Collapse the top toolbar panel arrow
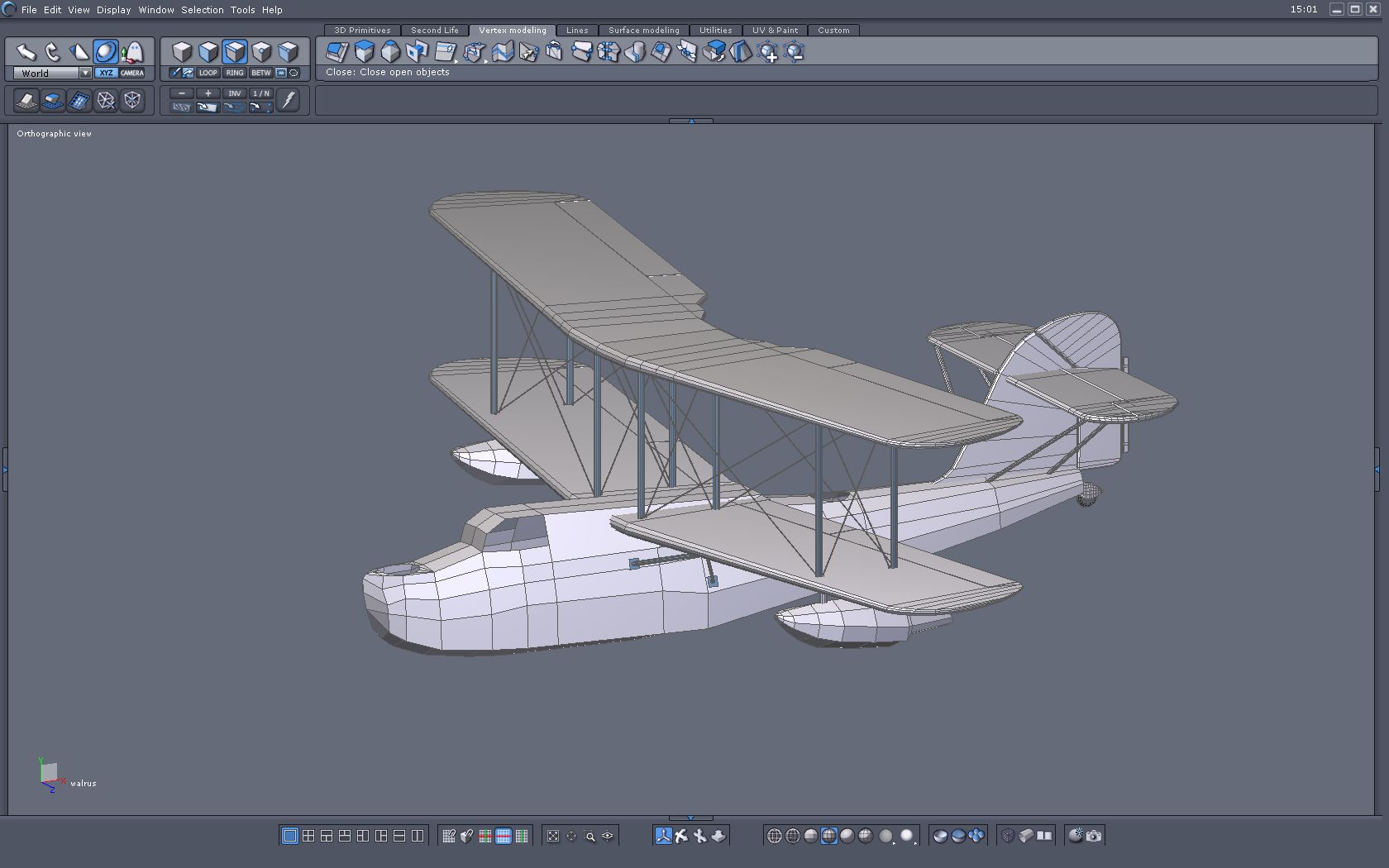 pyautogui.click(x=691, y=121)
